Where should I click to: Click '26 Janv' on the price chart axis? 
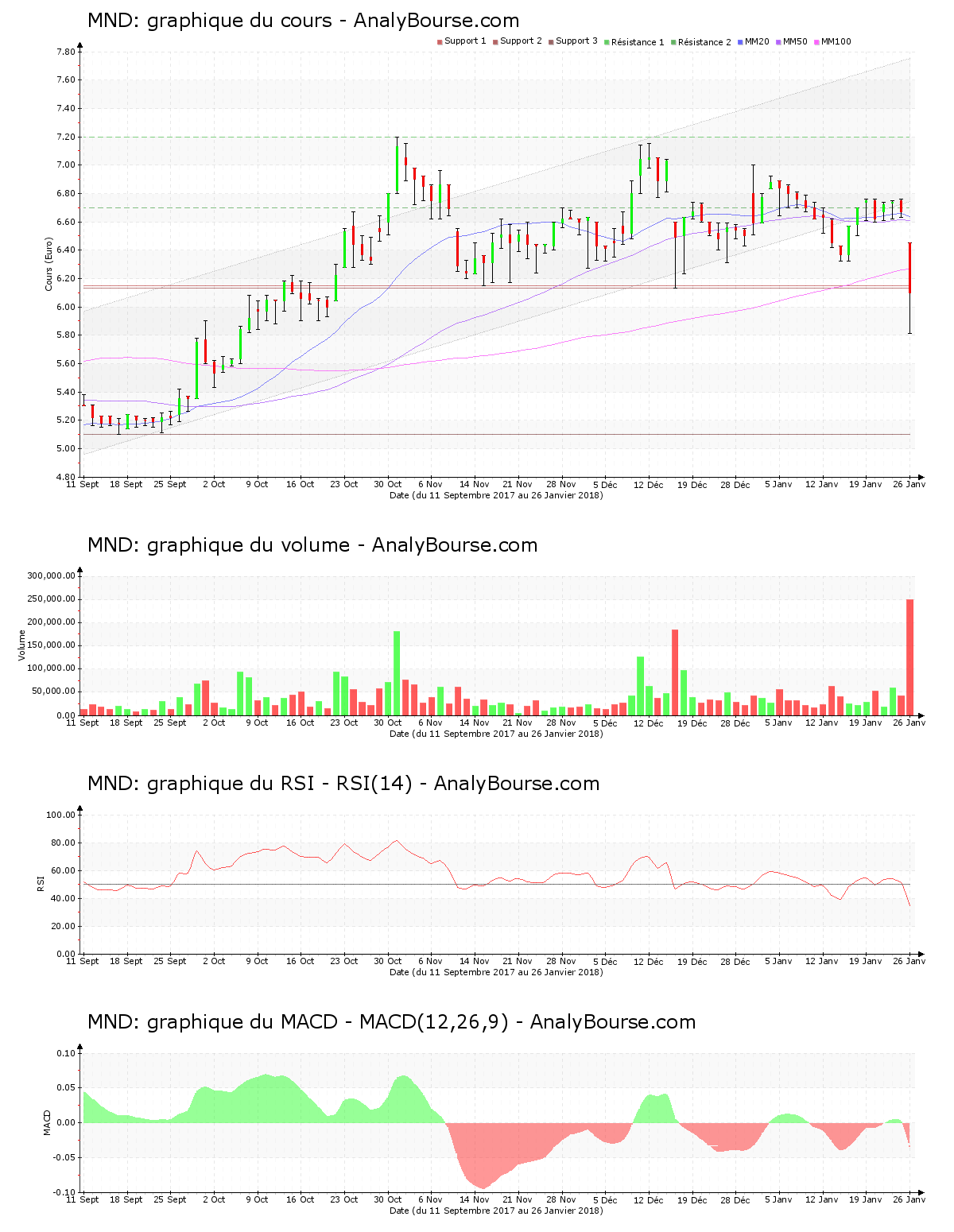(909, 484)
